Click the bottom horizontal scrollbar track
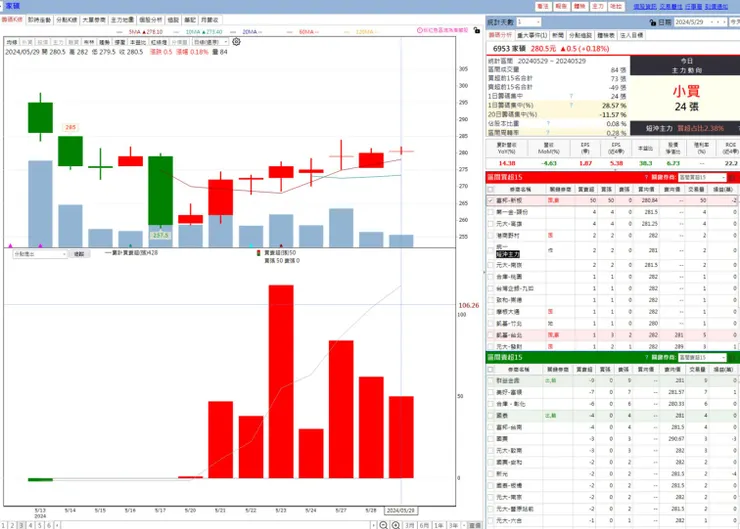This screenshot has height=529, width=740. pyautogui.click(x=215, y=525)
